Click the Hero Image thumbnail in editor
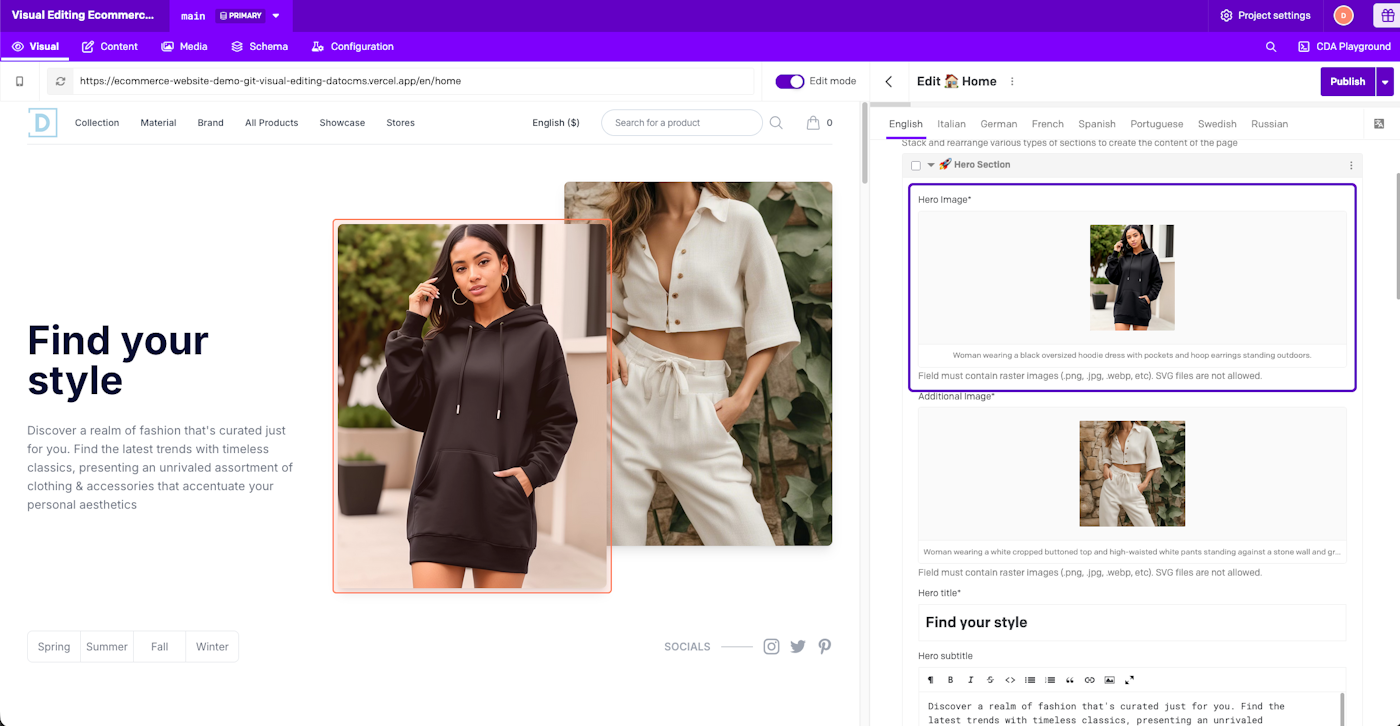1400x726 pixels. click(1132, 277)
